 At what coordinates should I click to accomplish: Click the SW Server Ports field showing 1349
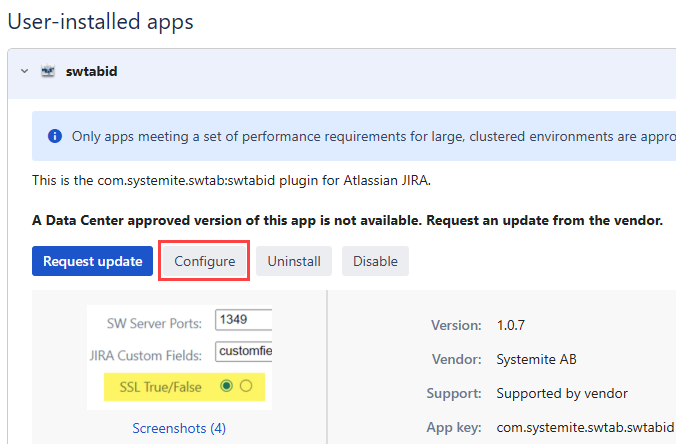[244, 319]
